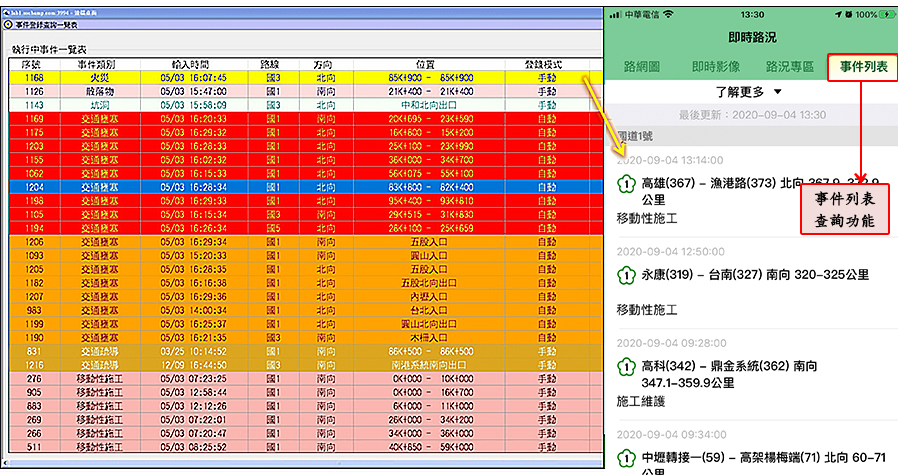
Task: Click the highlighted blue row 1204
Action: (304, 187)
